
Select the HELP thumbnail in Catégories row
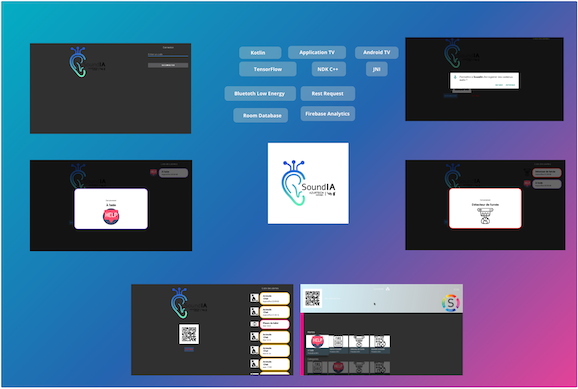(x=338, y=367)
